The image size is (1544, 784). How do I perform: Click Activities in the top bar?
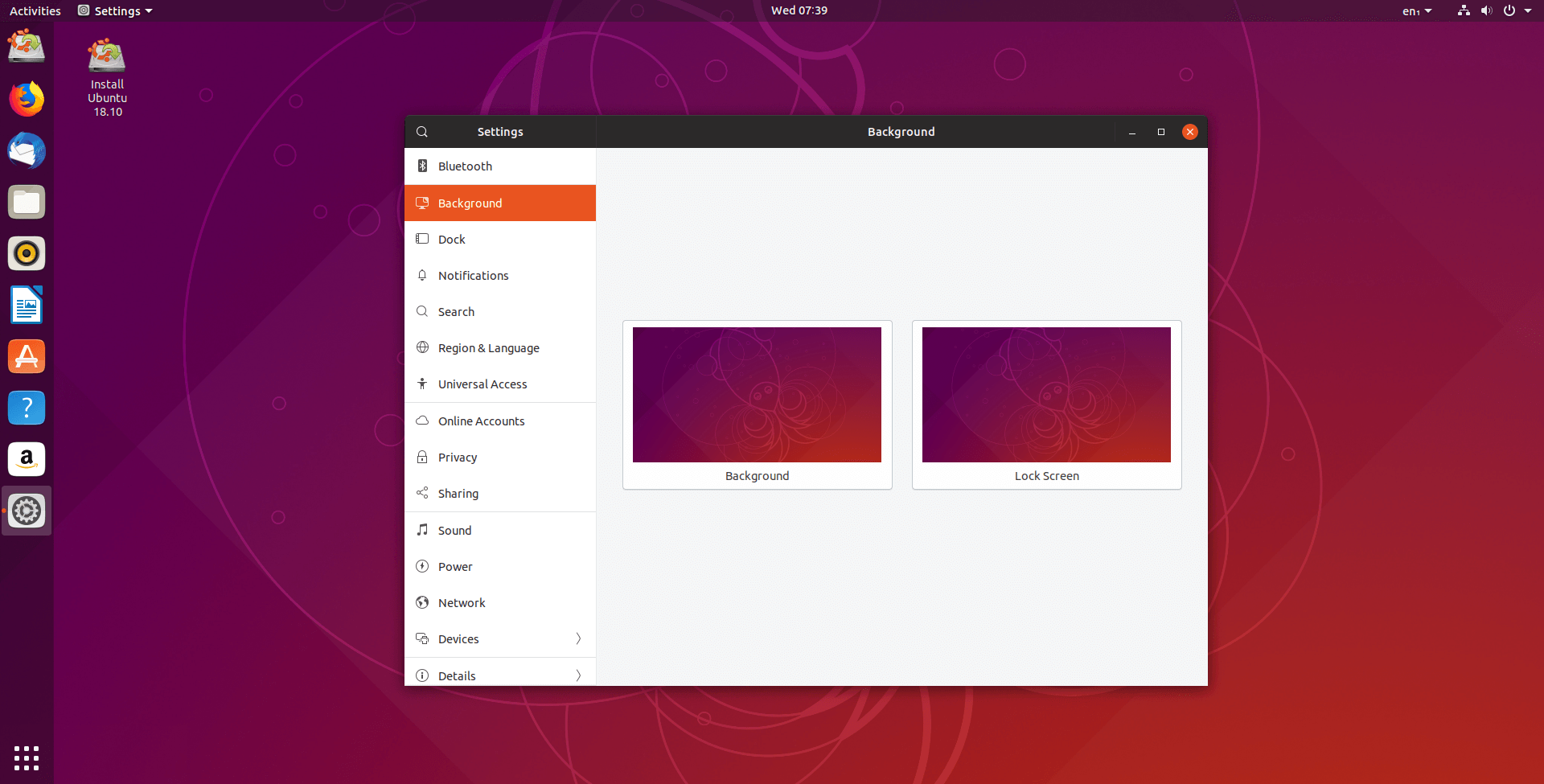[35, 10]
